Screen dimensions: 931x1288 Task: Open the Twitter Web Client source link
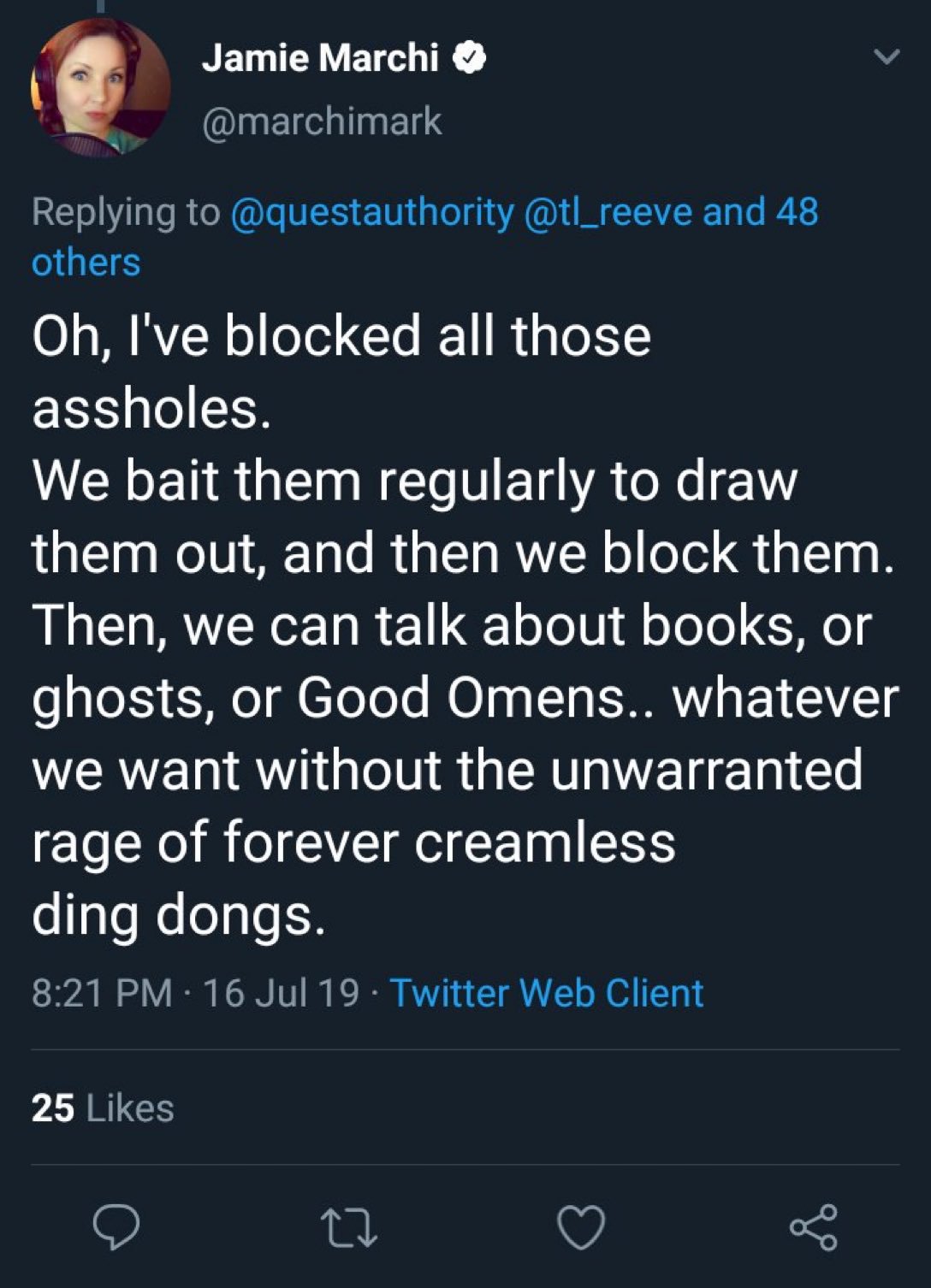[547, 993]
